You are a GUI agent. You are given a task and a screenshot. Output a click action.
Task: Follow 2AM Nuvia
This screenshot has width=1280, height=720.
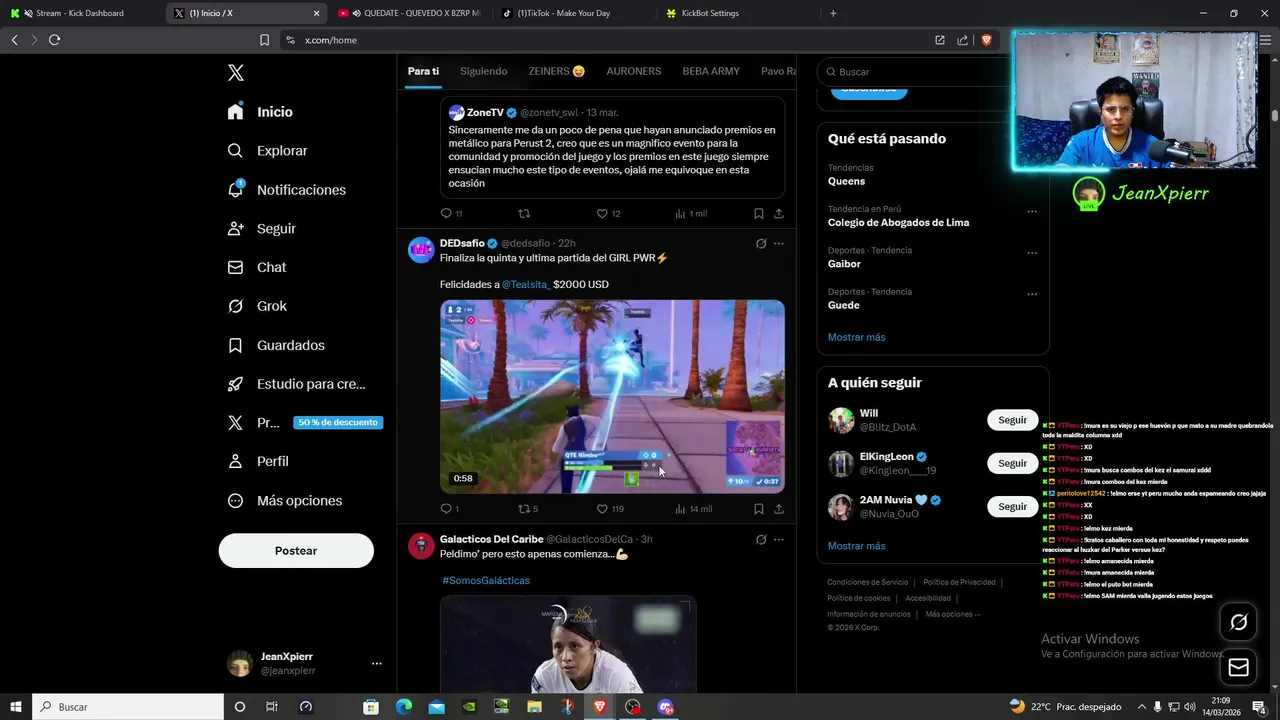pyautogui.click(x=1012, y=506)
